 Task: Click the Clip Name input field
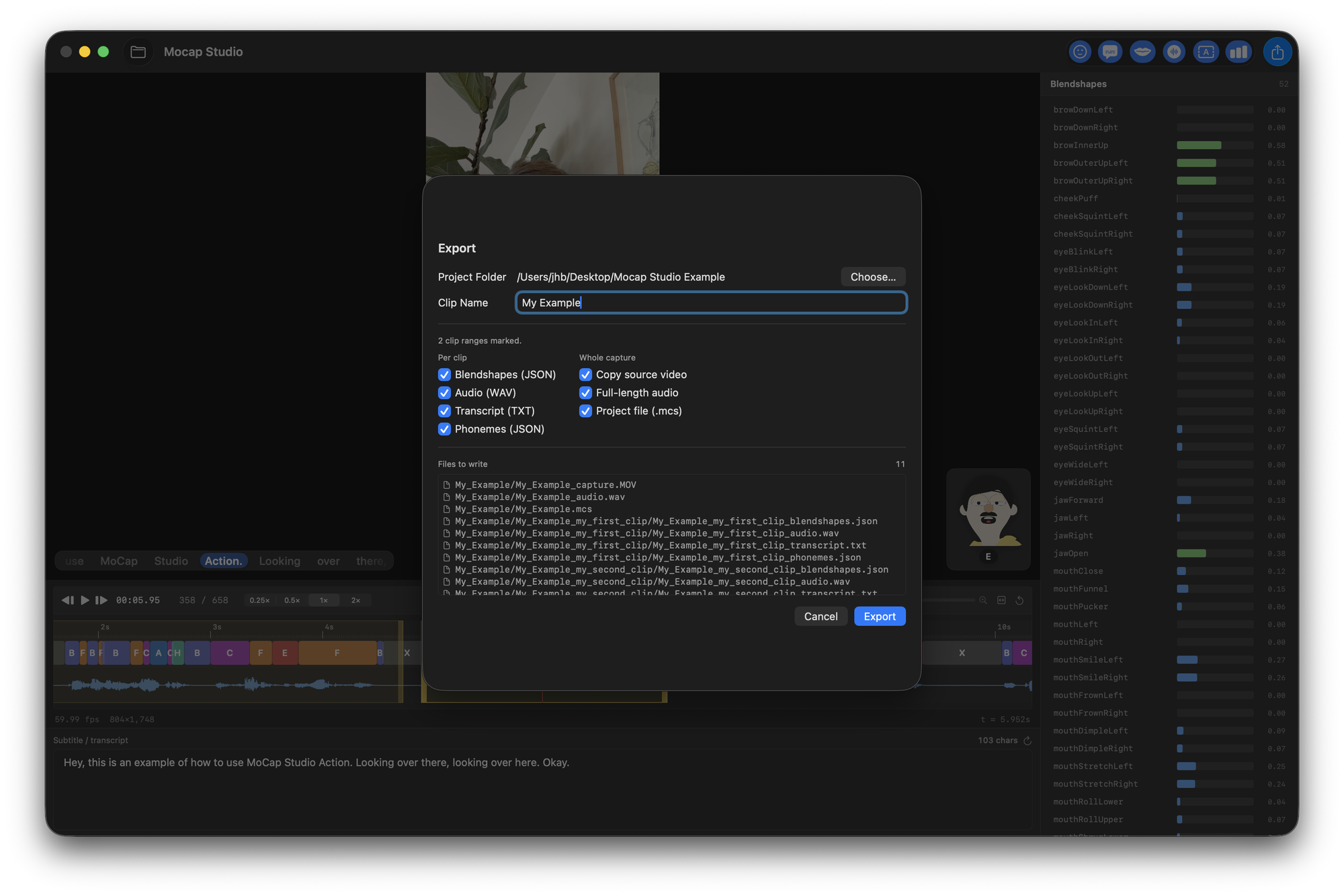pos(711,303)
